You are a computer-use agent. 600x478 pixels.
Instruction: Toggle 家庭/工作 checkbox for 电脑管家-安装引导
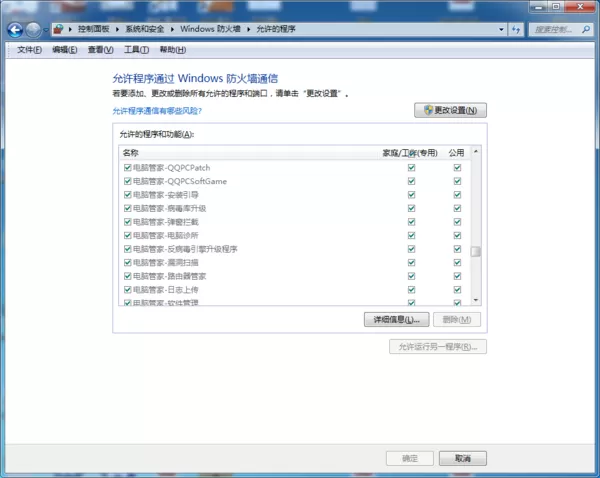tap(411, 195)
